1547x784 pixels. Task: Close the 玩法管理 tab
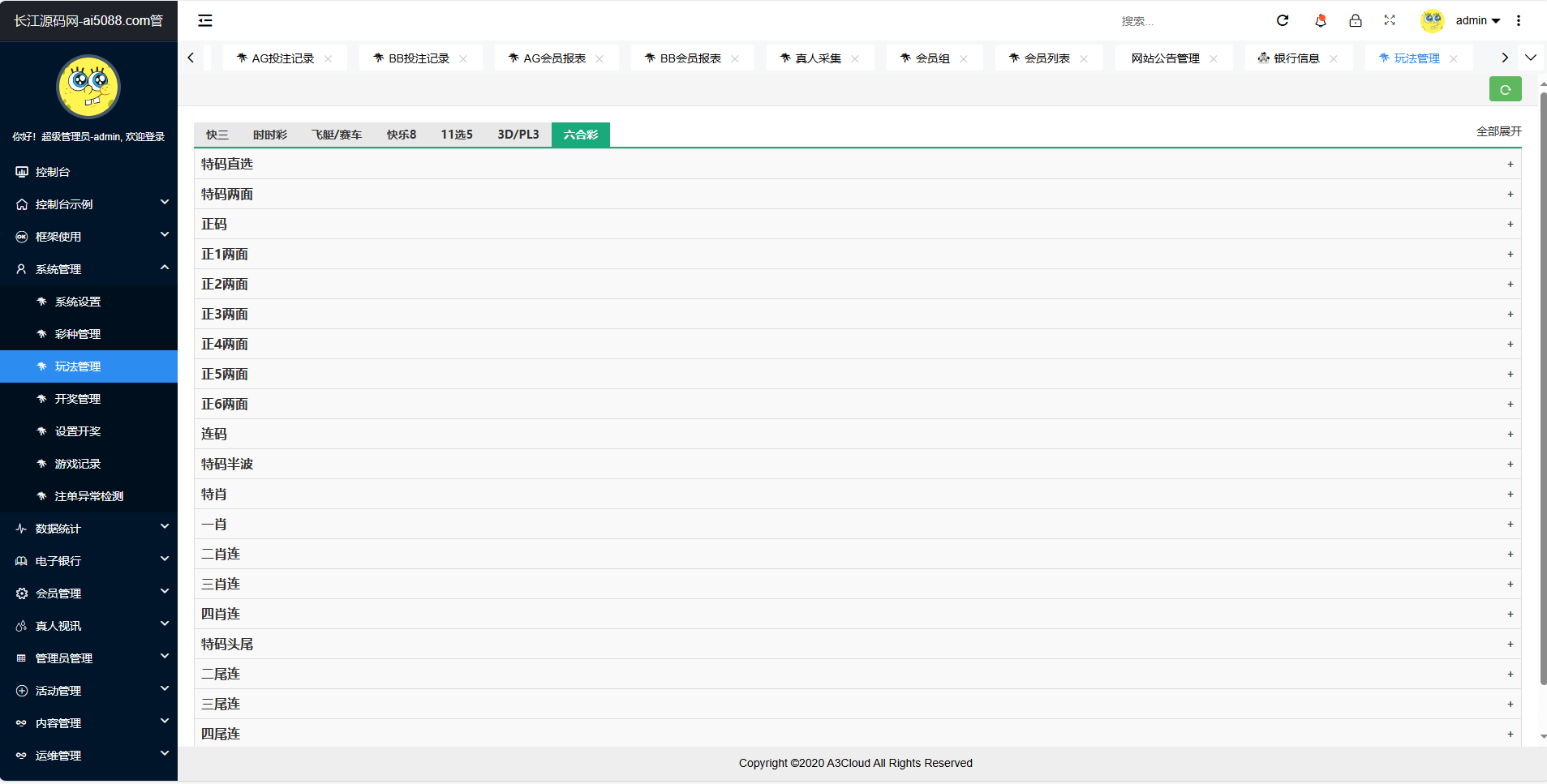coord(1454,58)
